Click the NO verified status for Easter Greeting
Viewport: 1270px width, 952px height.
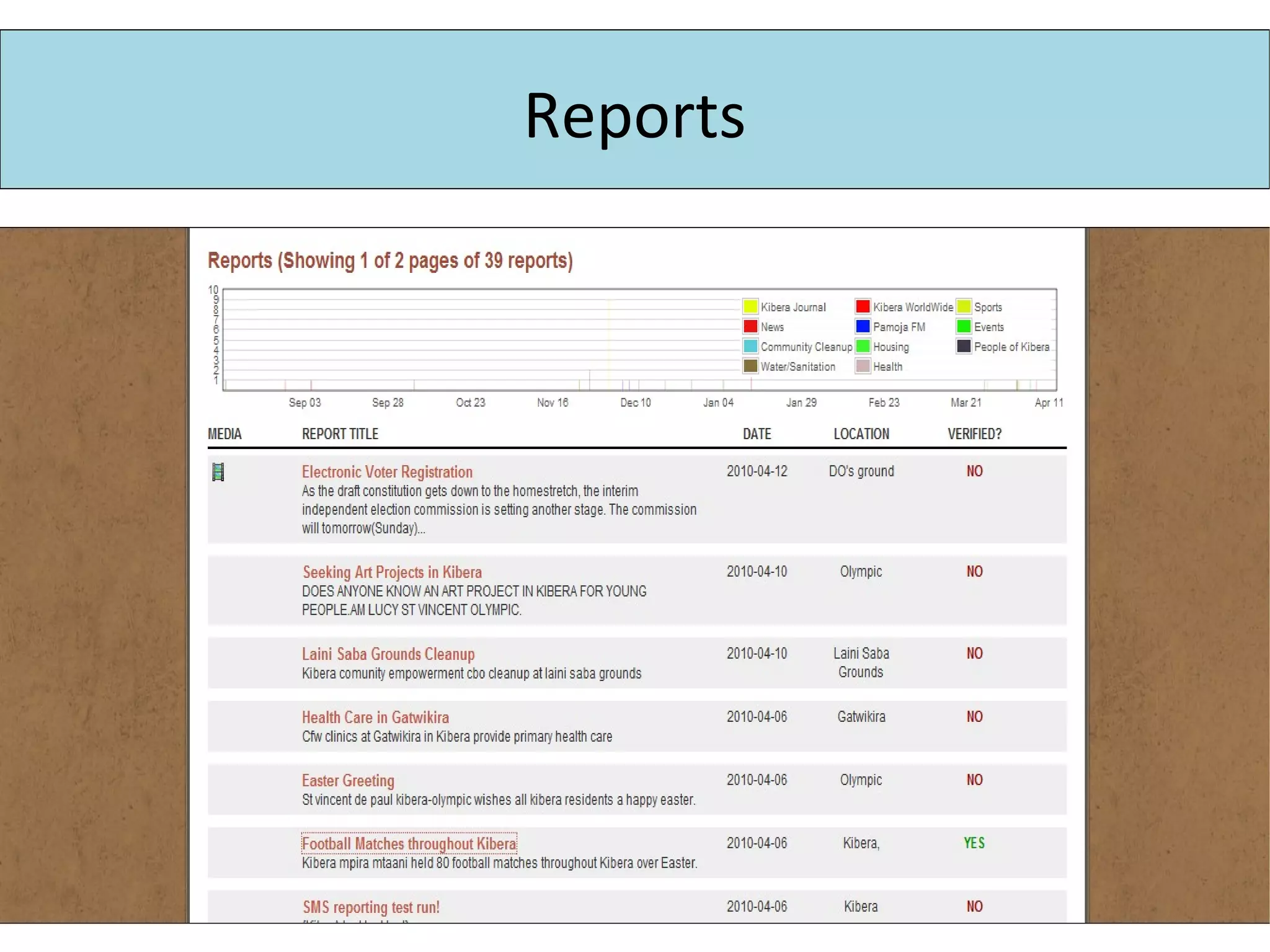point(974,780)
